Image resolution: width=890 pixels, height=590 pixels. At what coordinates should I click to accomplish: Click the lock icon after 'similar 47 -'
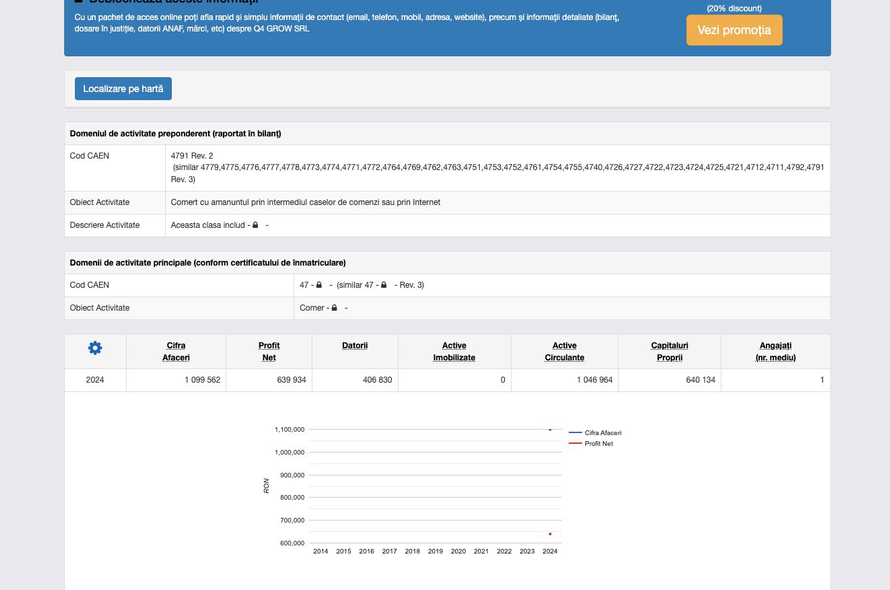(384, 285)
